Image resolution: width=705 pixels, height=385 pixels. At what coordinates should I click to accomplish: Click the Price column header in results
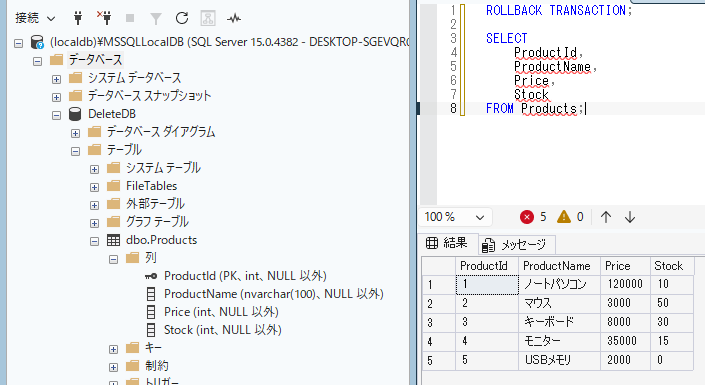point(625,266)
